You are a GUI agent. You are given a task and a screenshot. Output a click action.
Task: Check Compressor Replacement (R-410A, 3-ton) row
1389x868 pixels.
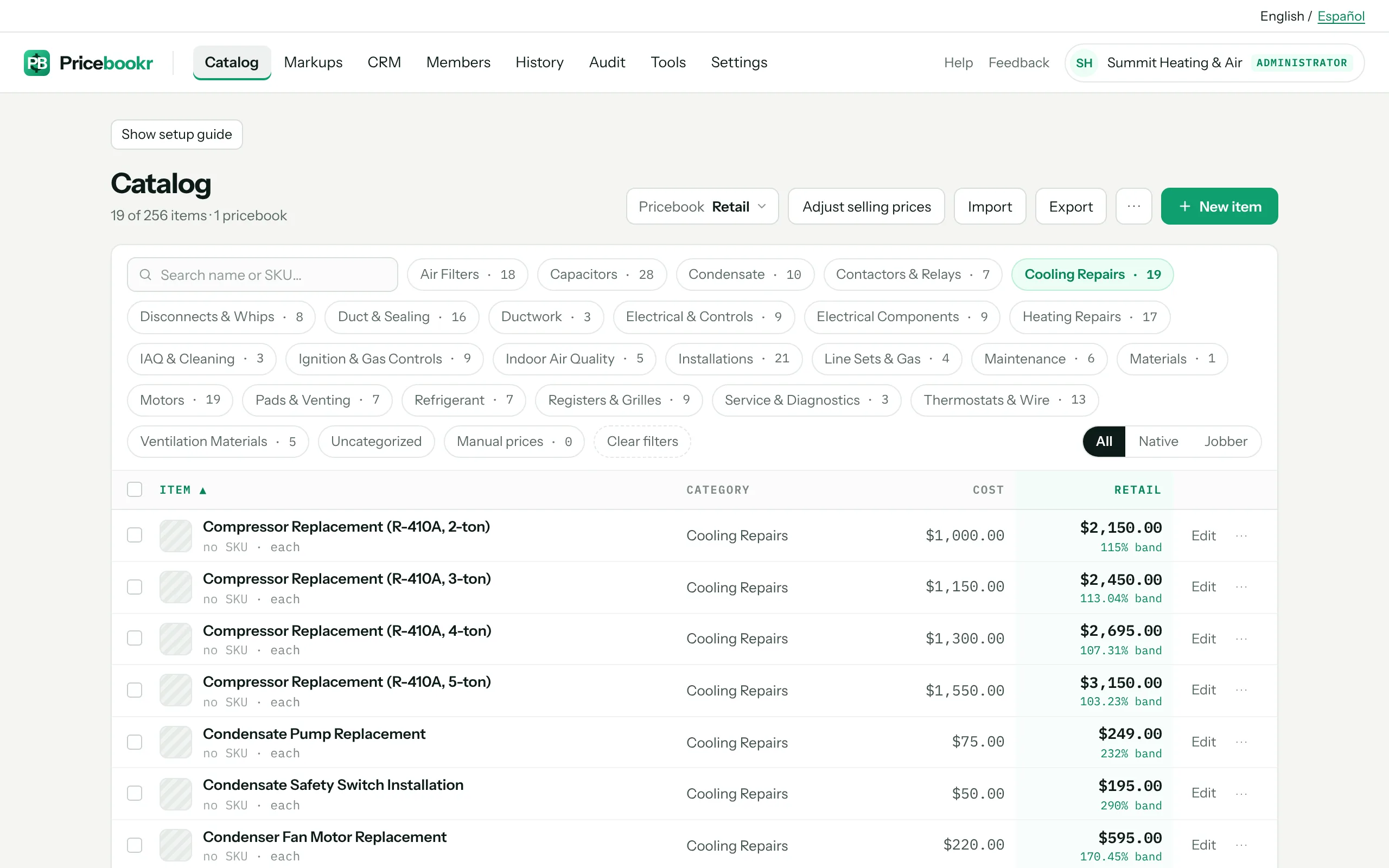pos(135,586)
